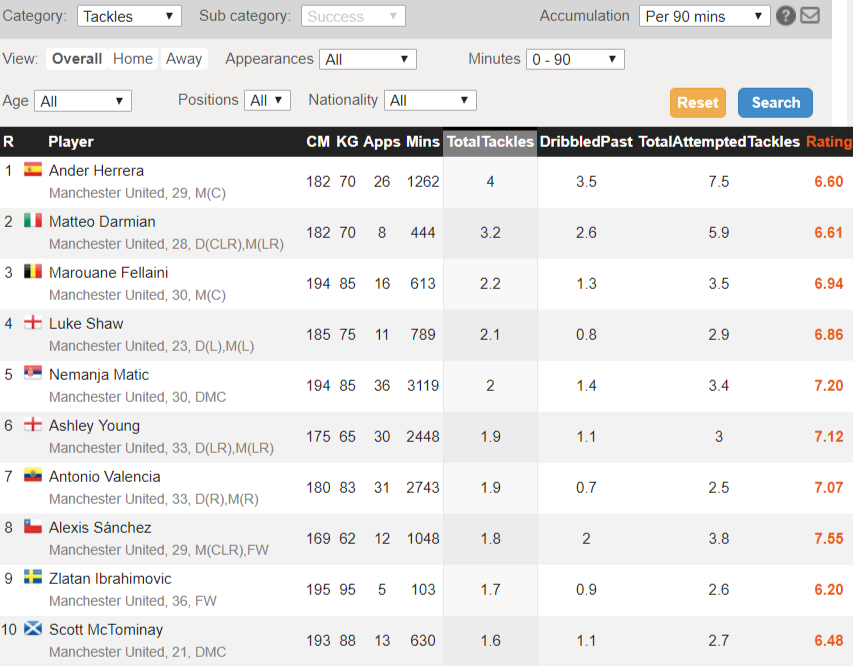Open Nemanja Matic player link

(x=99, y=375)
